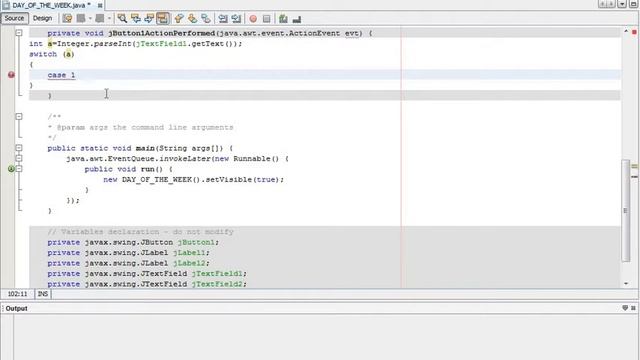The height and width of the screenshot is (360, 640).
Task: Open Back history dropdown arrow
Action: click(x=90, y=18)
